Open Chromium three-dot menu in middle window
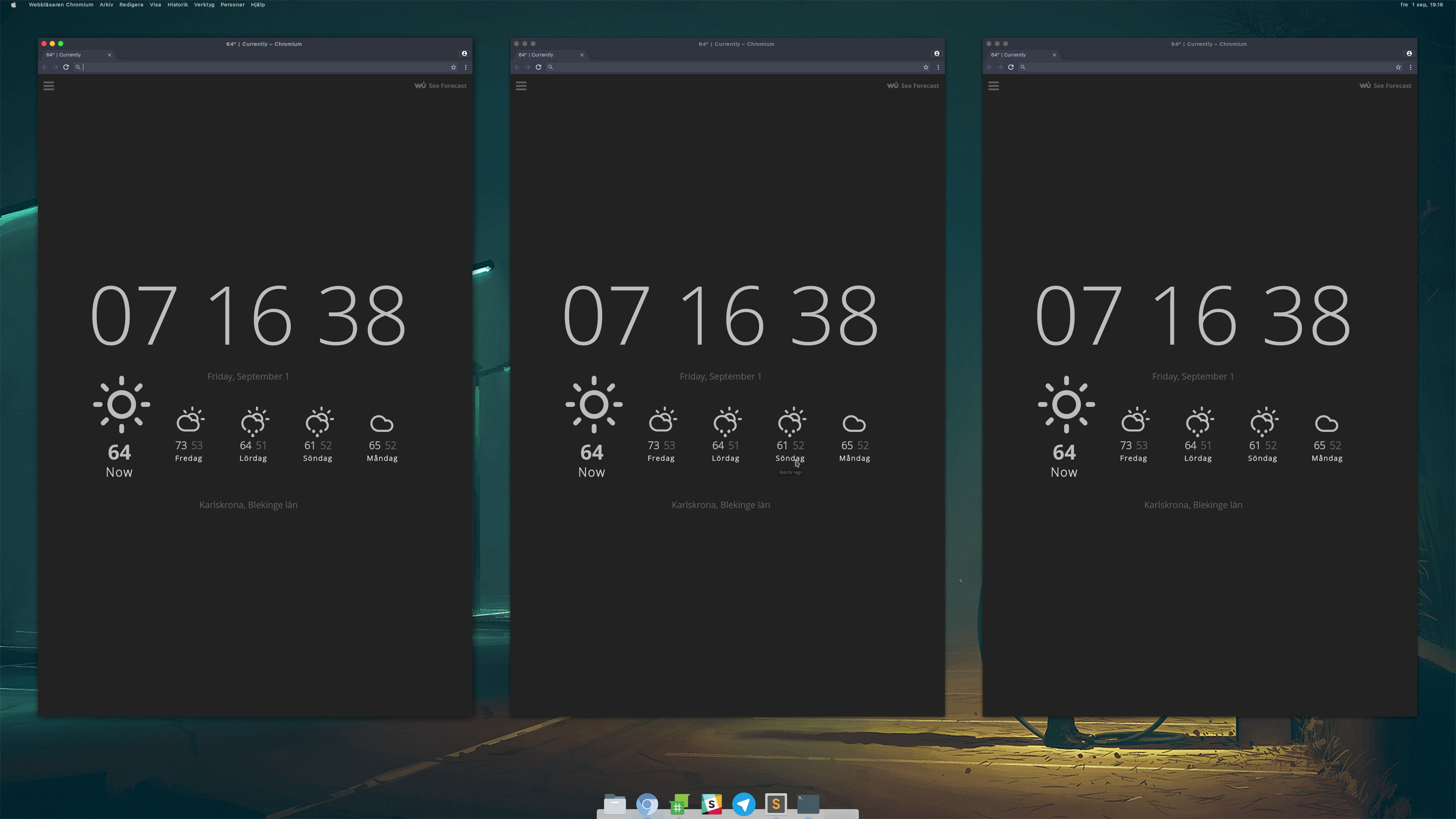 click(938, 67)
